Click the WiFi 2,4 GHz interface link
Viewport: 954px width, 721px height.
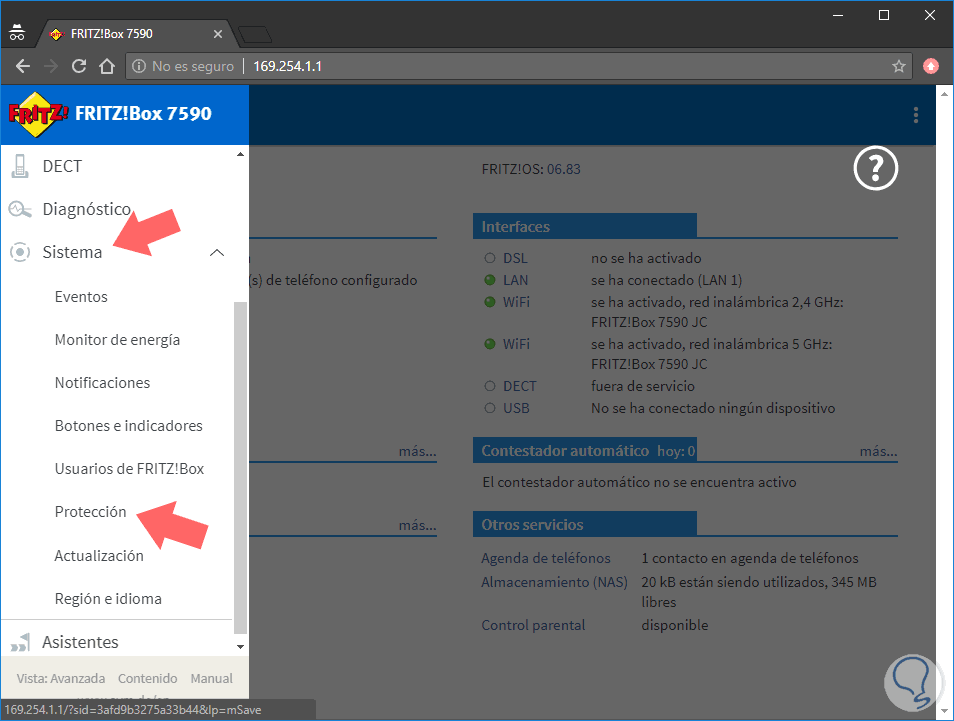pyautogui.click(x=516, y=302)
